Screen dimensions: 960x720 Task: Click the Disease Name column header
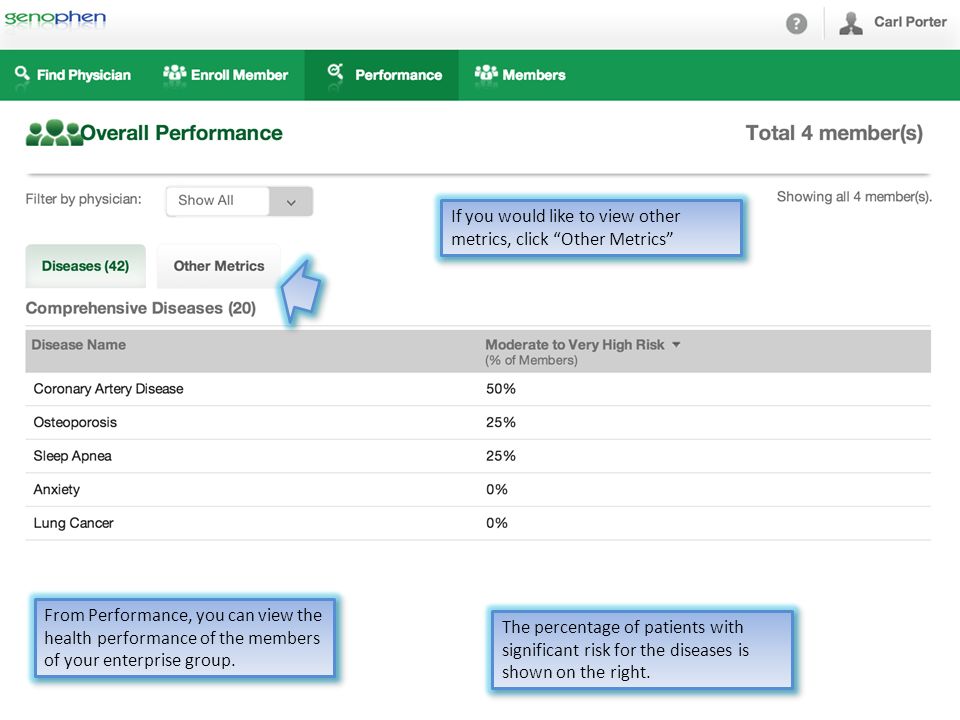coord(78,345)
